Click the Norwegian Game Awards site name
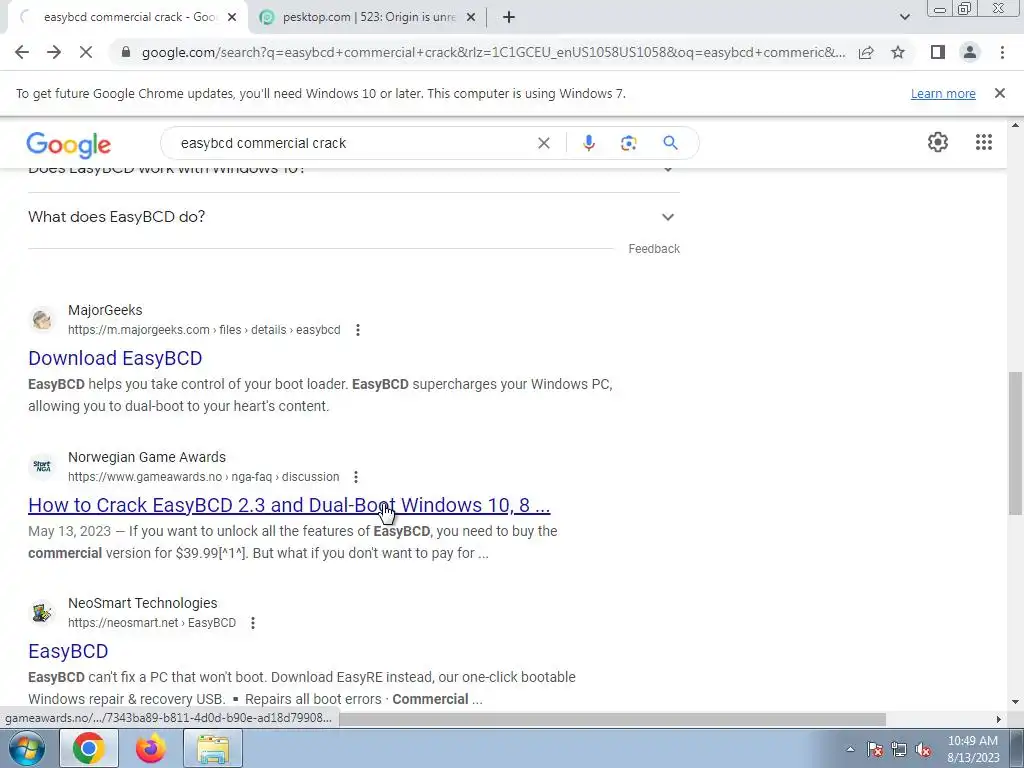This screenshot has width=1024, height=768. (x=147, y=457)
